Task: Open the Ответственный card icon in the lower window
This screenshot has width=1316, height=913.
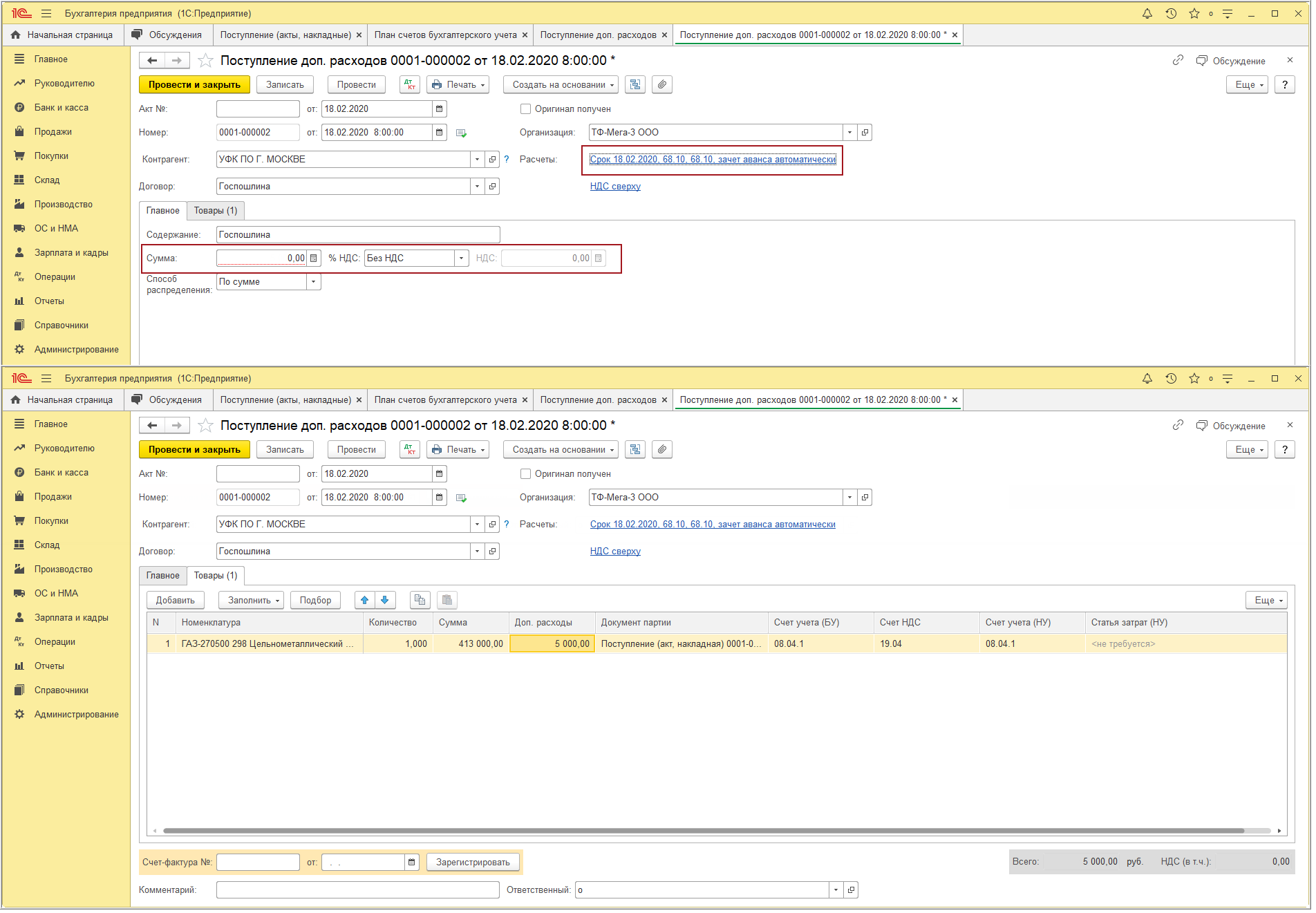Action: (x=851, y=890)
